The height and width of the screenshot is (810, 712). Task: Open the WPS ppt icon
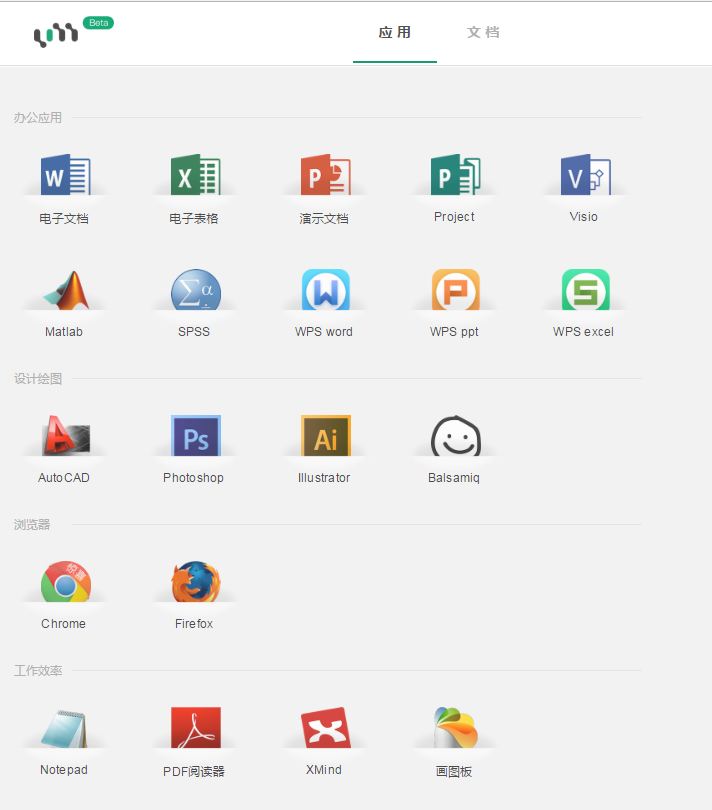click(456, 289)
